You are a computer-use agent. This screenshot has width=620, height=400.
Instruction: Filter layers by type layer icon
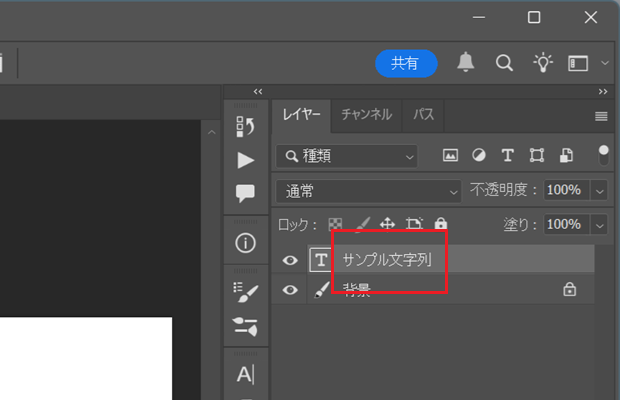[507, 156]
